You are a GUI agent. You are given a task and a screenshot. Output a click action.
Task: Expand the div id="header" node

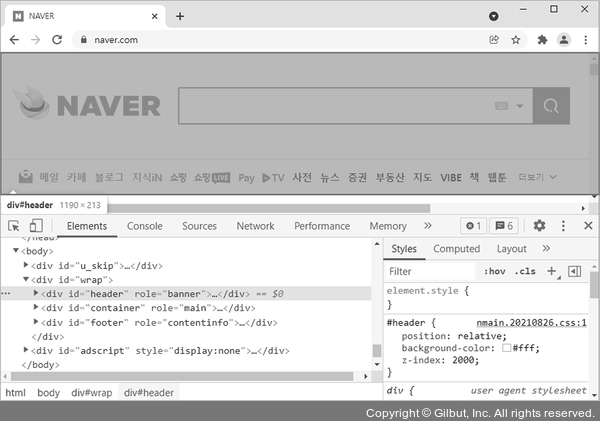(x=36, y=293)
